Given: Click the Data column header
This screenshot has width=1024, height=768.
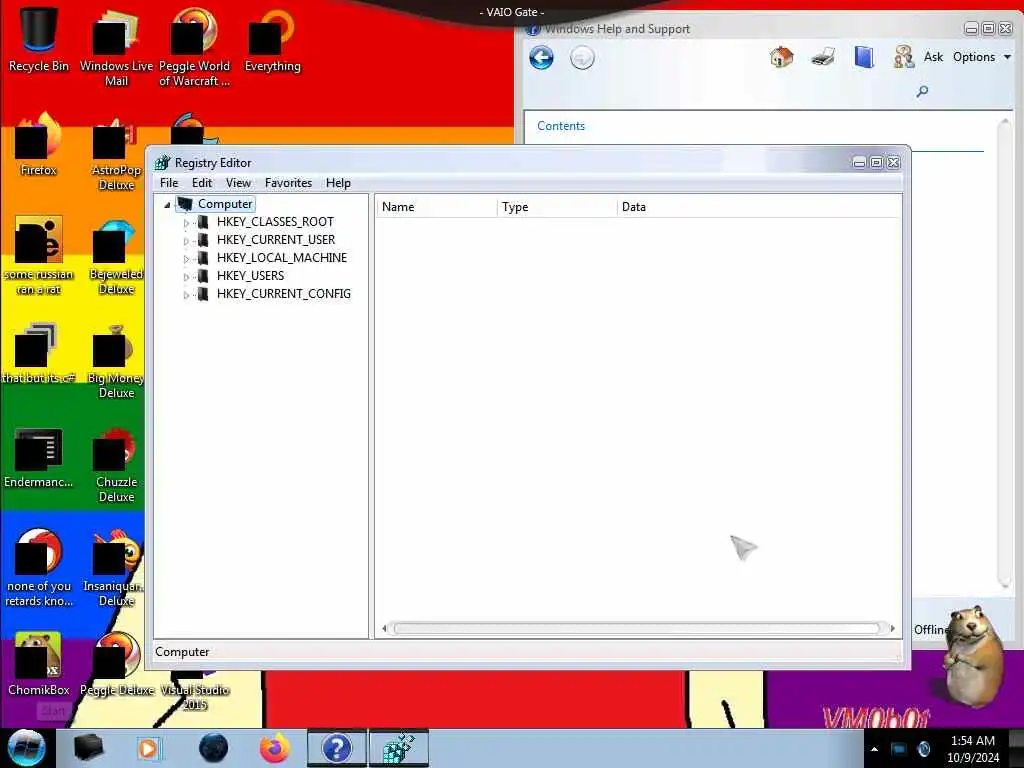Looking at the screenshot, I should pyautogui.click(x=759, y=207).
